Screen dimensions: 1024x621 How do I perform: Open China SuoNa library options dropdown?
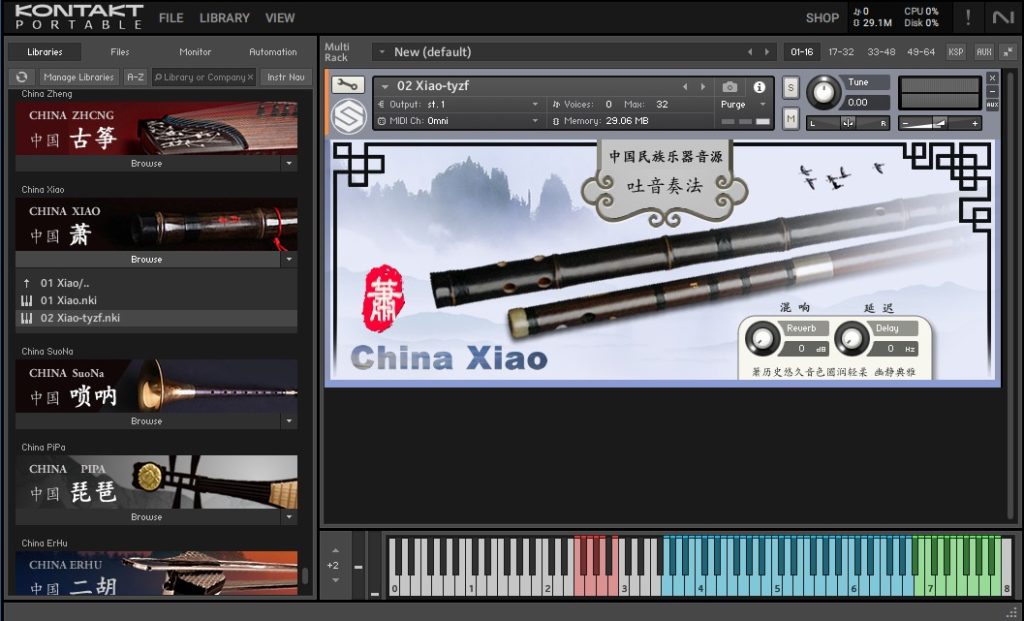(x=289, y=421)
